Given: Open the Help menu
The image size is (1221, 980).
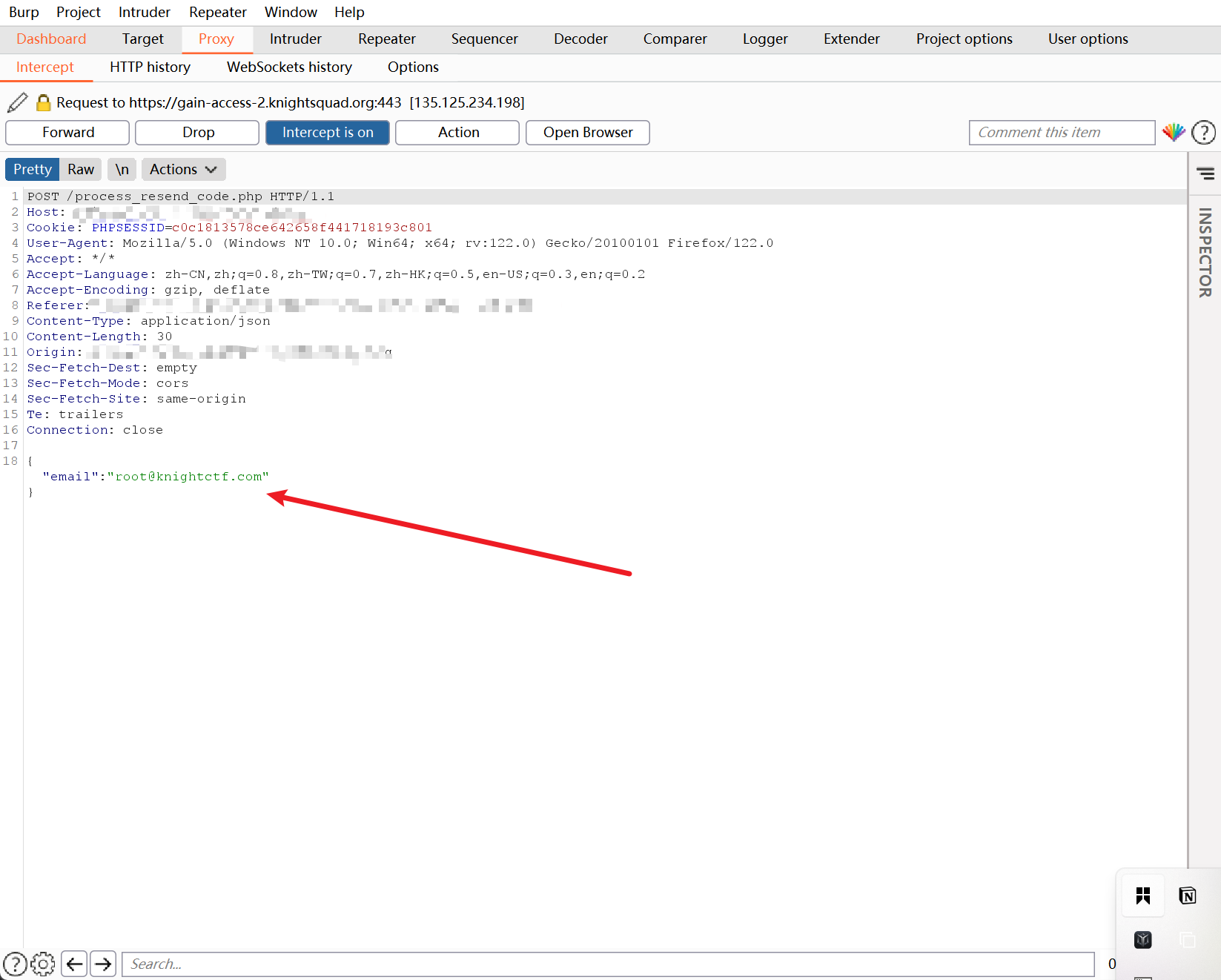Looking at the screenshot, I should point(349,12).
